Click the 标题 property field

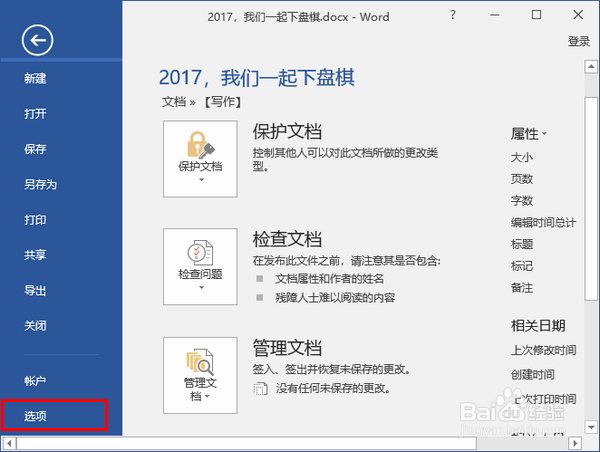point(522,244)
